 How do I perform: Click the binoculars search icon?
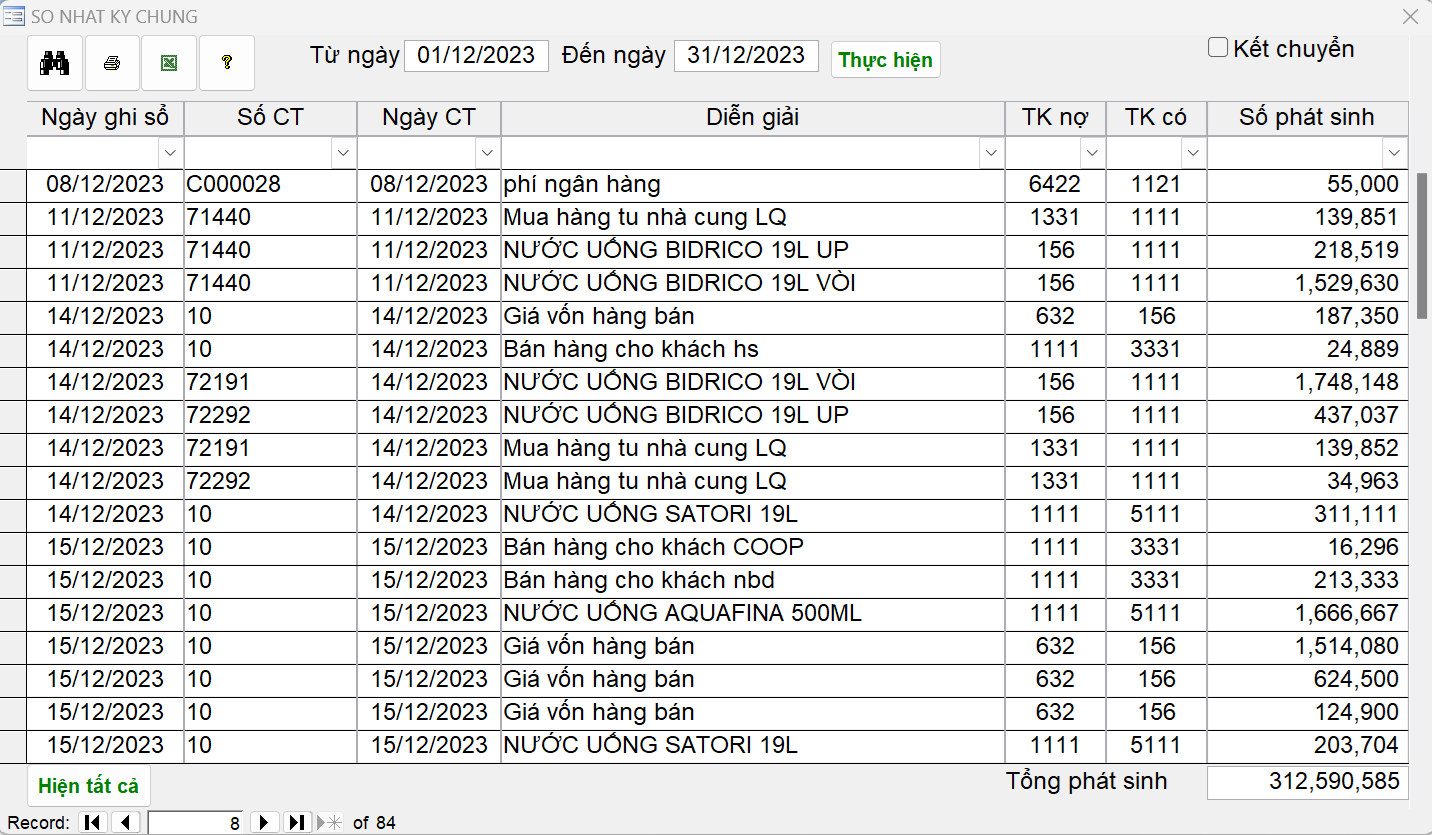click(55, 63)
